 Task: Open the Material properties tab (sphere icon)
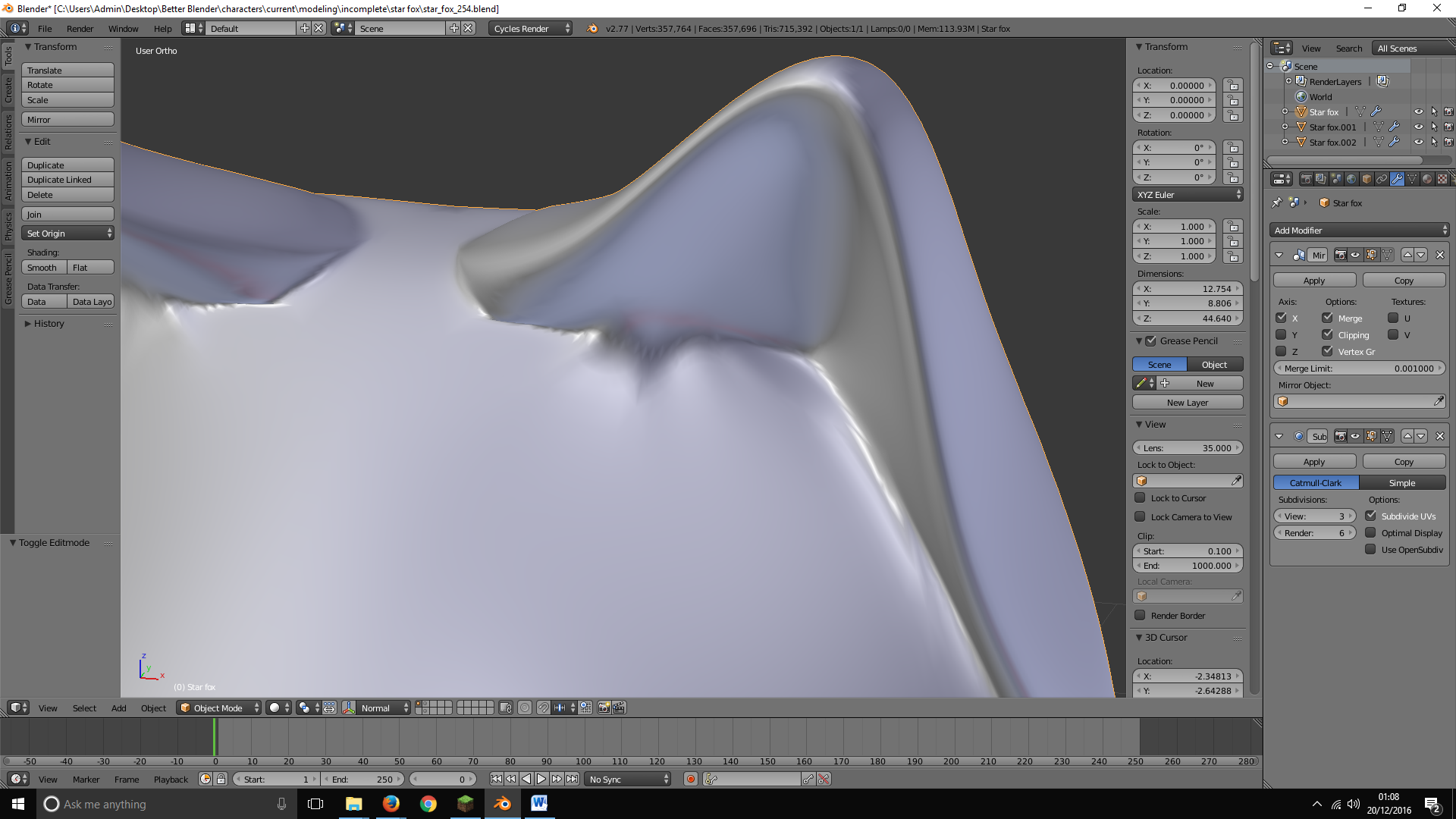click(1427, 179)
